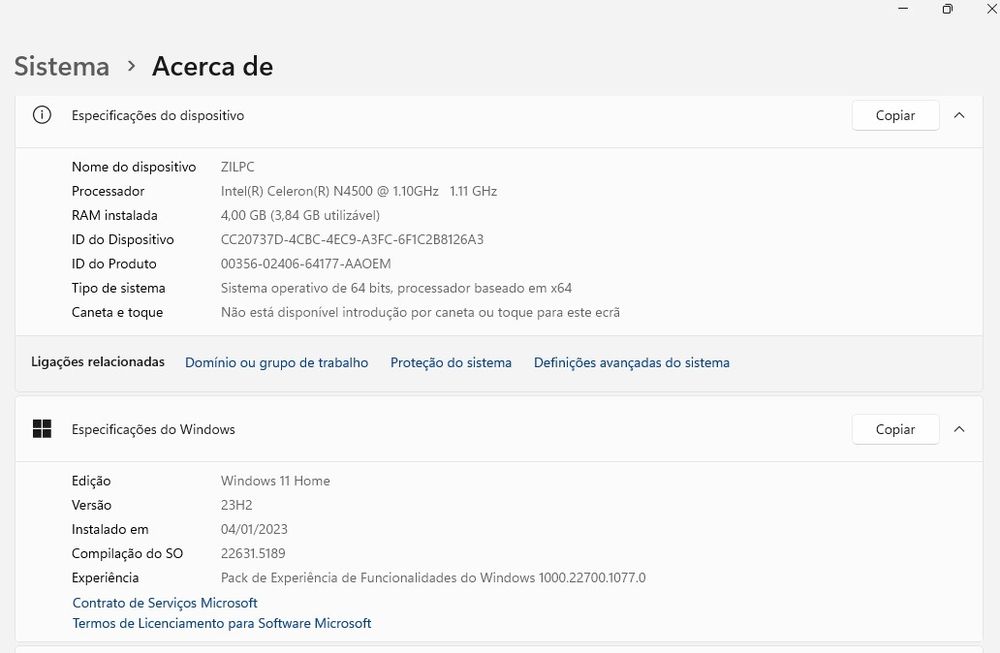Click the Acerca de page title
This screenshot has width=1000, height=653.
[x=212, y=66]
